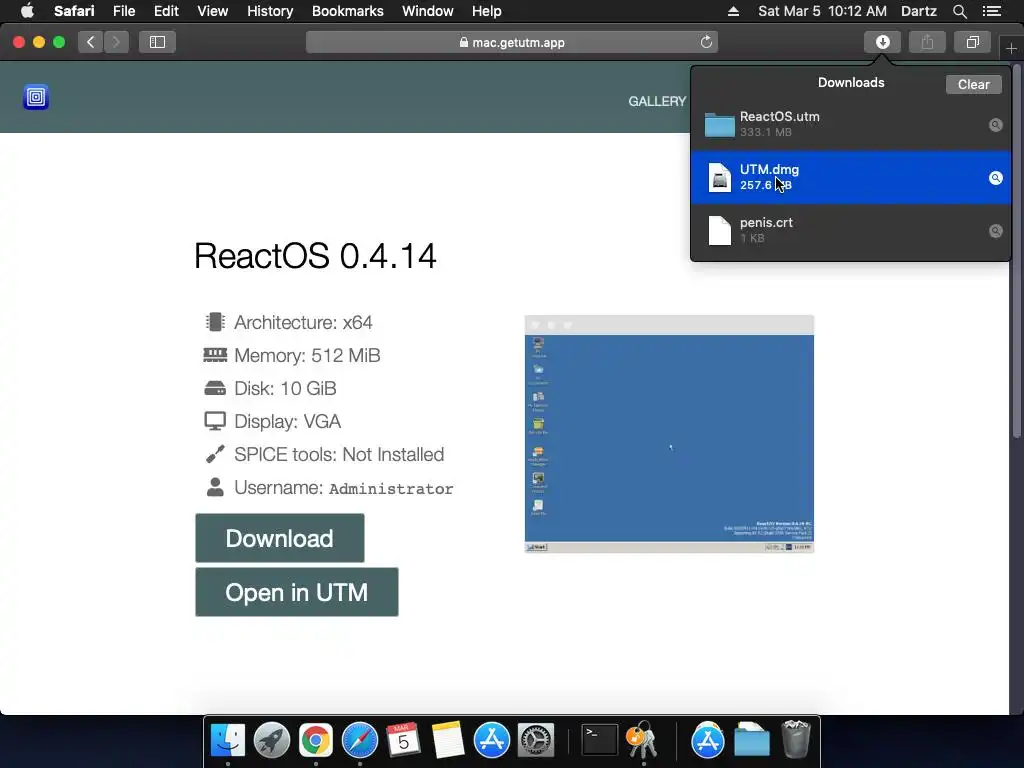
Task: Open Safari compass icon in Dock
Action: (360, 740)
